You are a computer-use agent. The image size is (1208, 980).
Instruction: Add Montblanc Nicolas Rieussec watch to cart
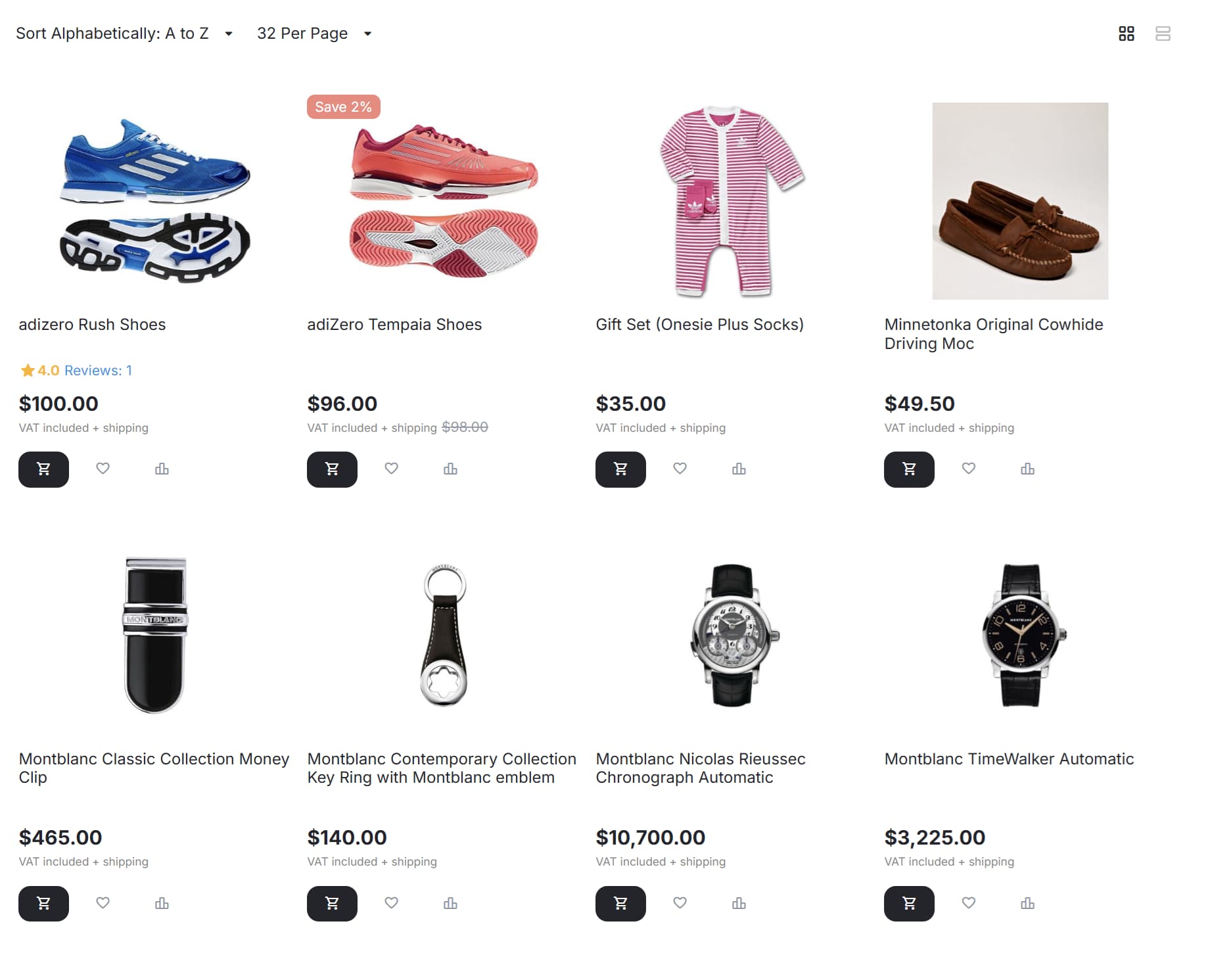pos(620,904)
